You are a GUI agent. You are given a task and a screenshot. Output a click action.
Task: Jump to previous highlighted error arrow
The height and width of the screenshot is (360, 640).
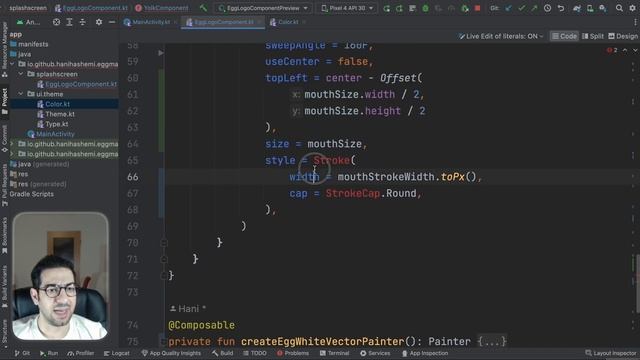[625, 50]
